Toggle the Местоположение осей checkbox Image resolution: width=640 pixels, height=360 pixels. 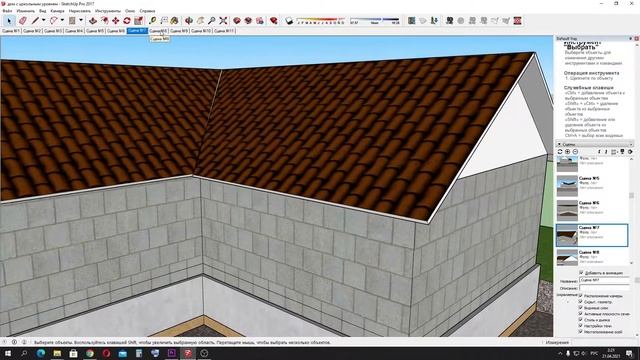[x=580, y=332]
